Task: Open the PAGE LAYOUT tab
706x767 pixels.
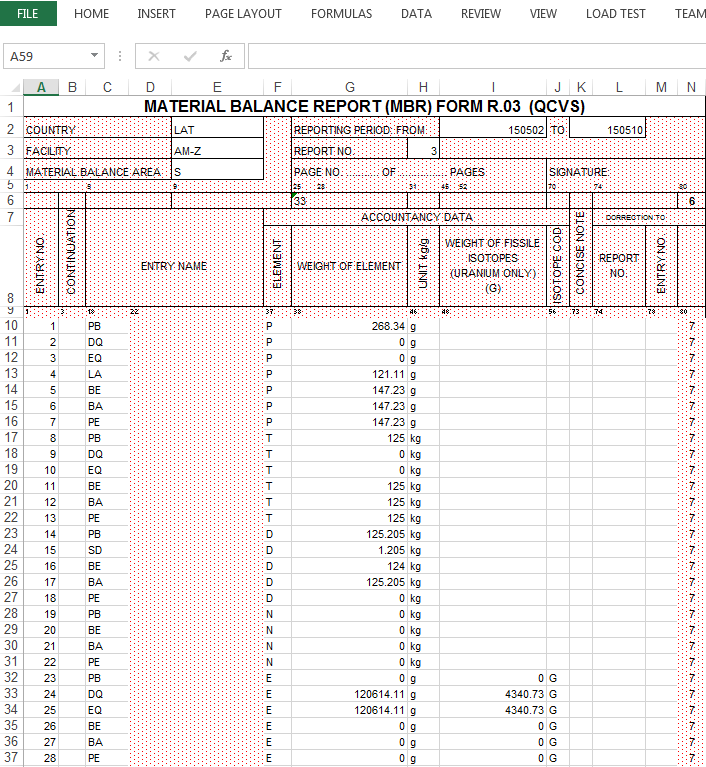Action: click(243, 14)
